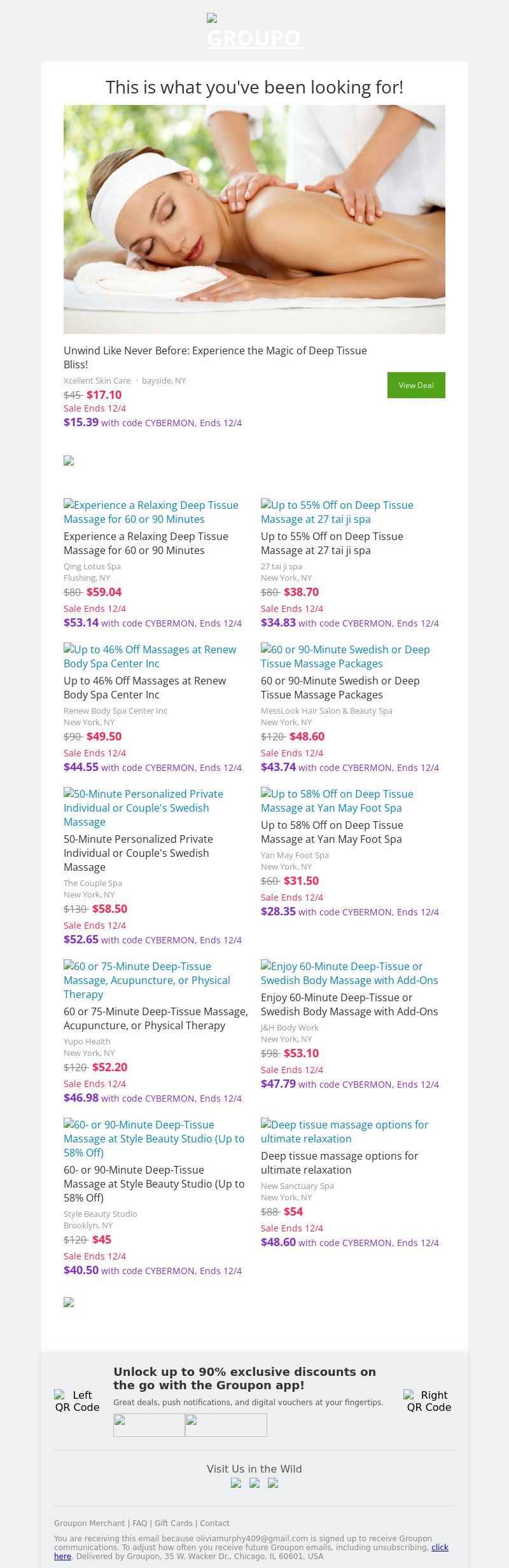Viewport: 509px width, 1568px height.
Task: Open the Renew Body Spa Center massage deal
Action: (150, 656)
